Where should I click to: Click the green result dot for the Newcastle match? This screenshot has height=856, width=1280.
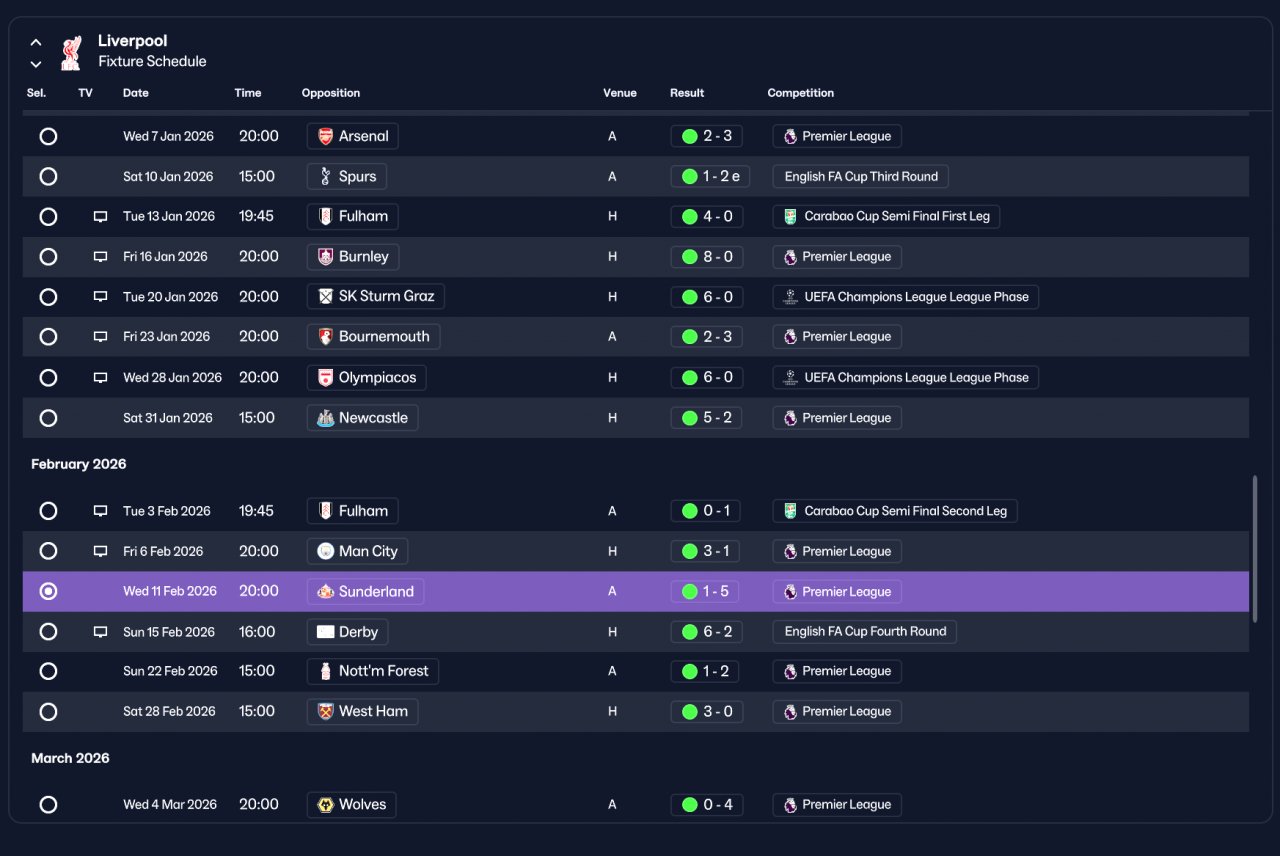point(689,418)
